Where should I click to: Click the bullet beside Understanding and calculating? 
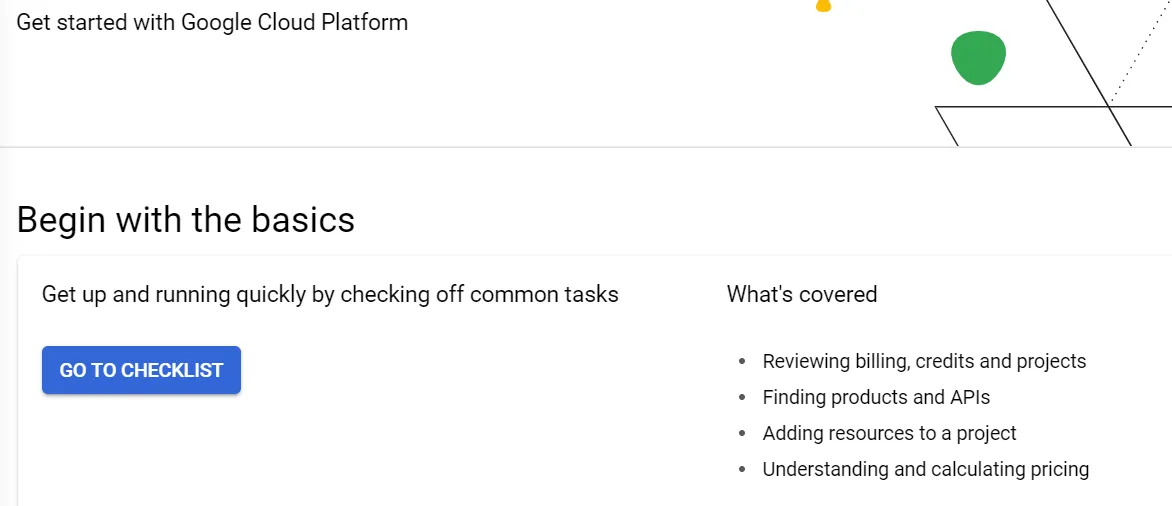741,469
